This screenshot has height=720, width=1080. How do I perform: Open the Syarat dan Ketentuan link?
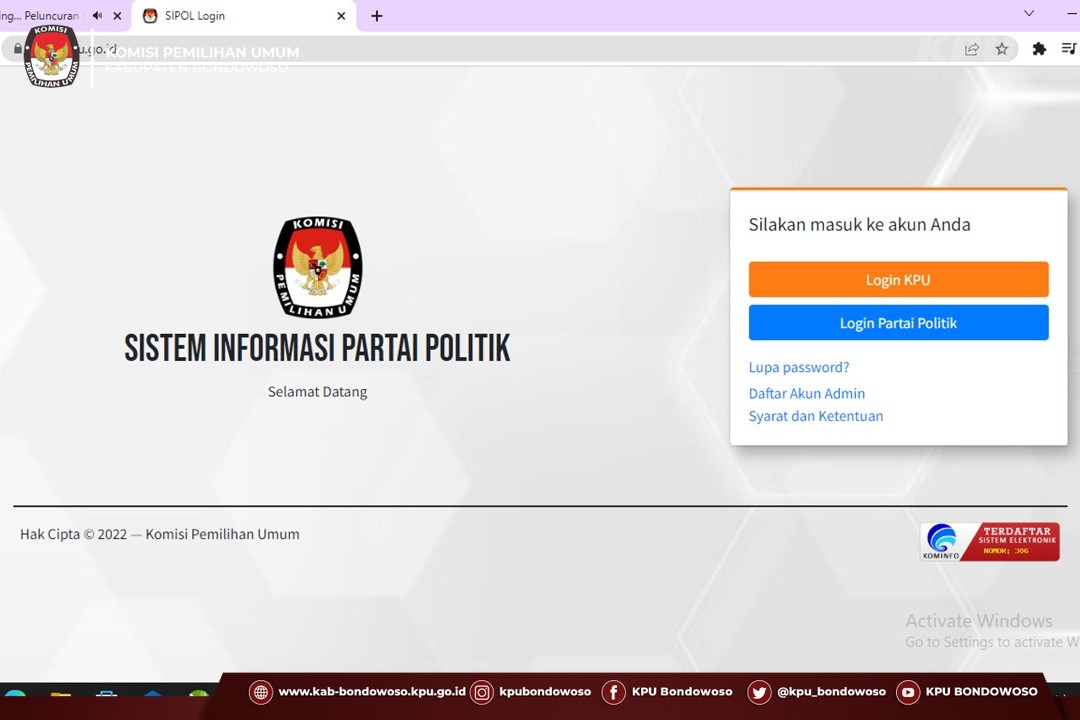pyautogui.click(x=816, y=416)
